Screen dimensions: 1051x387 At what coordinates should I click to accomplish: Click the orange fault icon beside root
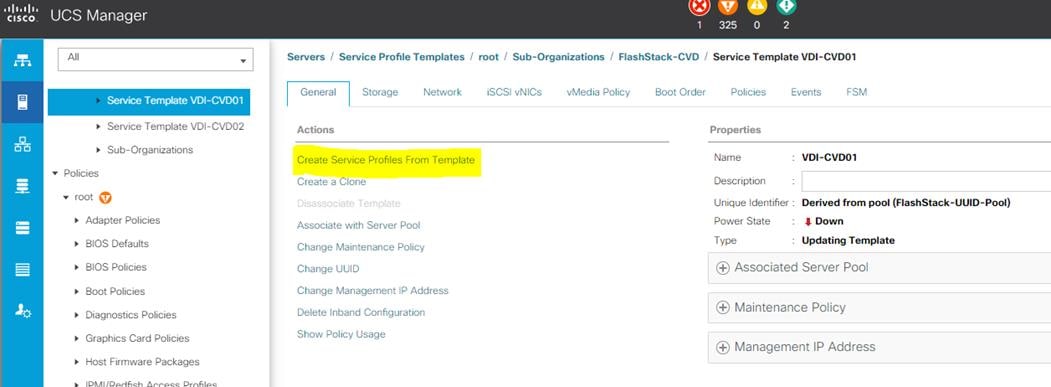[x=105, y=197]
